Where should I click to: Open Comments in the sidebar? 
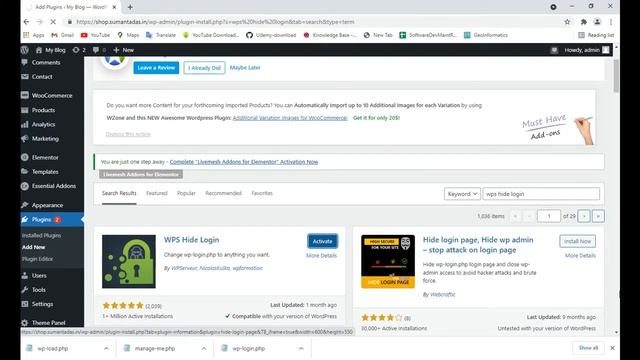pyautogui.click(x=46, y=62)
